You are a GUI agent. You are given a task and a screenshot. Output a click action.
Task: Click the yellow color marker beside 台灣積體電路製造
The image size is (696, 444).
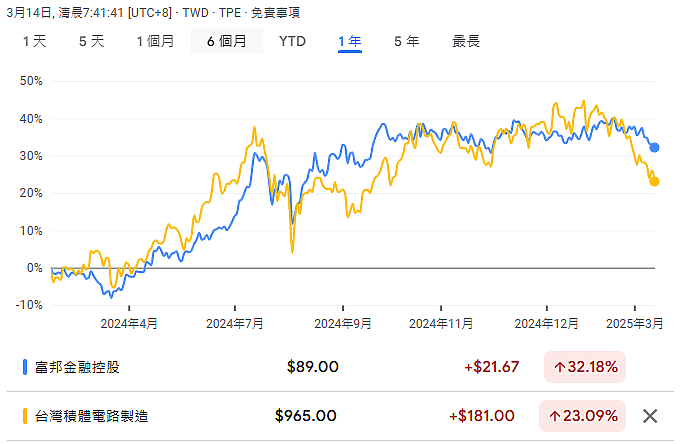(x=25, y=416)
